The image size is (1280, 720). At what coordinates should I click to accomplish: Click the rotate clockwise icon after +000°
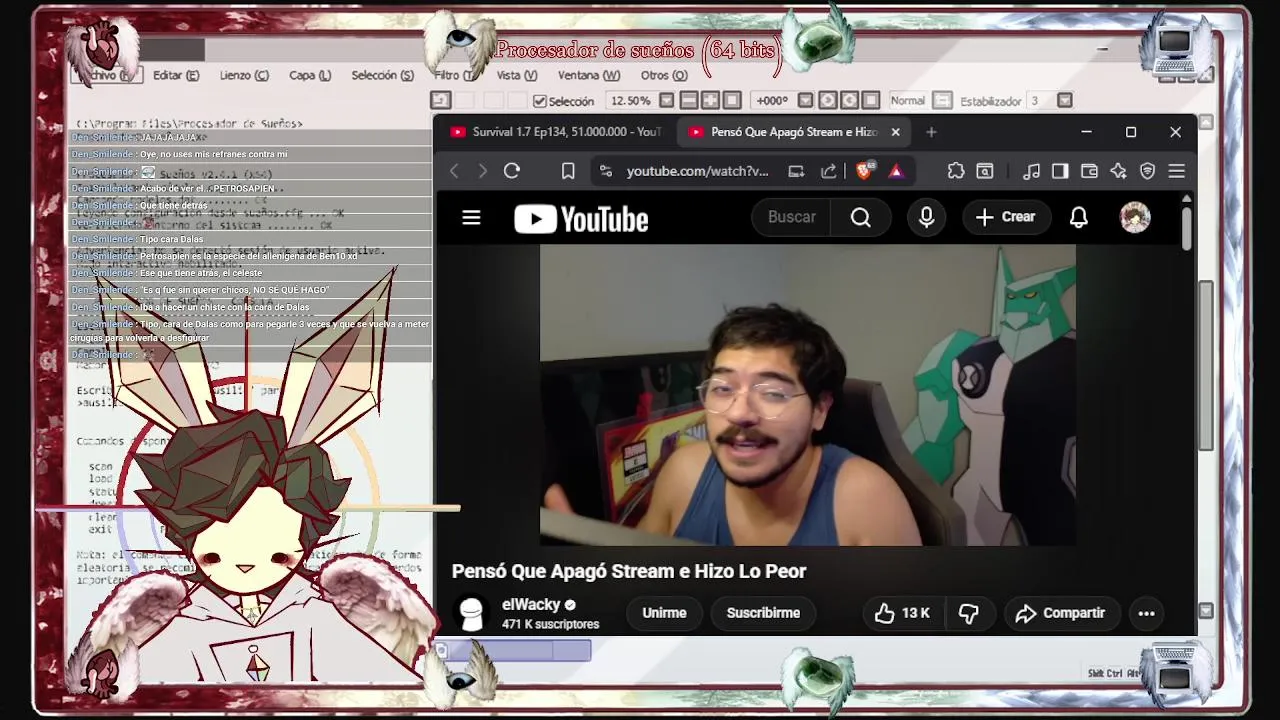[850, 100]
